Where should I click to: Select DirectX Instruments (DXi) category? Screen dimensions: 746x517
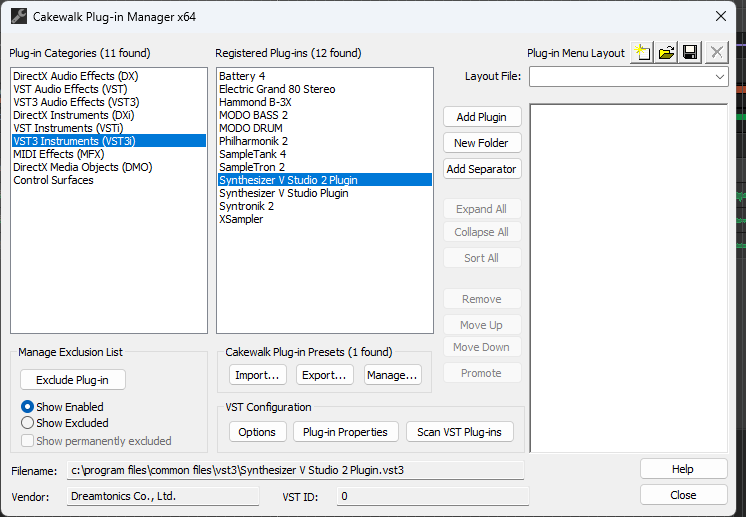[108, 115]
